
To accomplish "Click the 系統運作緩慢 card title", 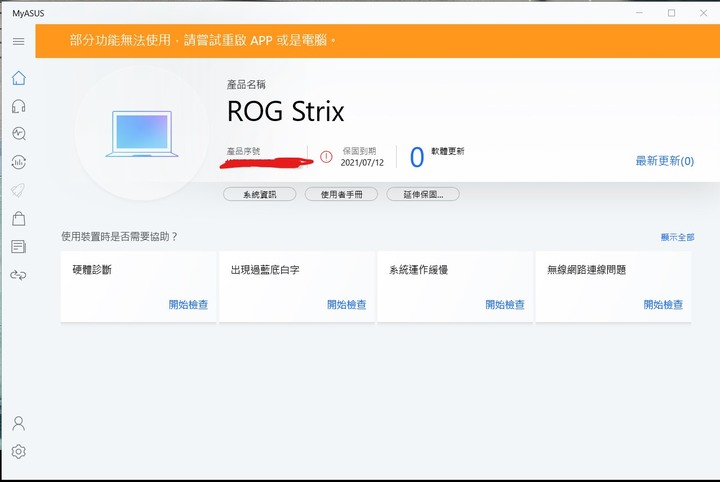I will (418, 269).
